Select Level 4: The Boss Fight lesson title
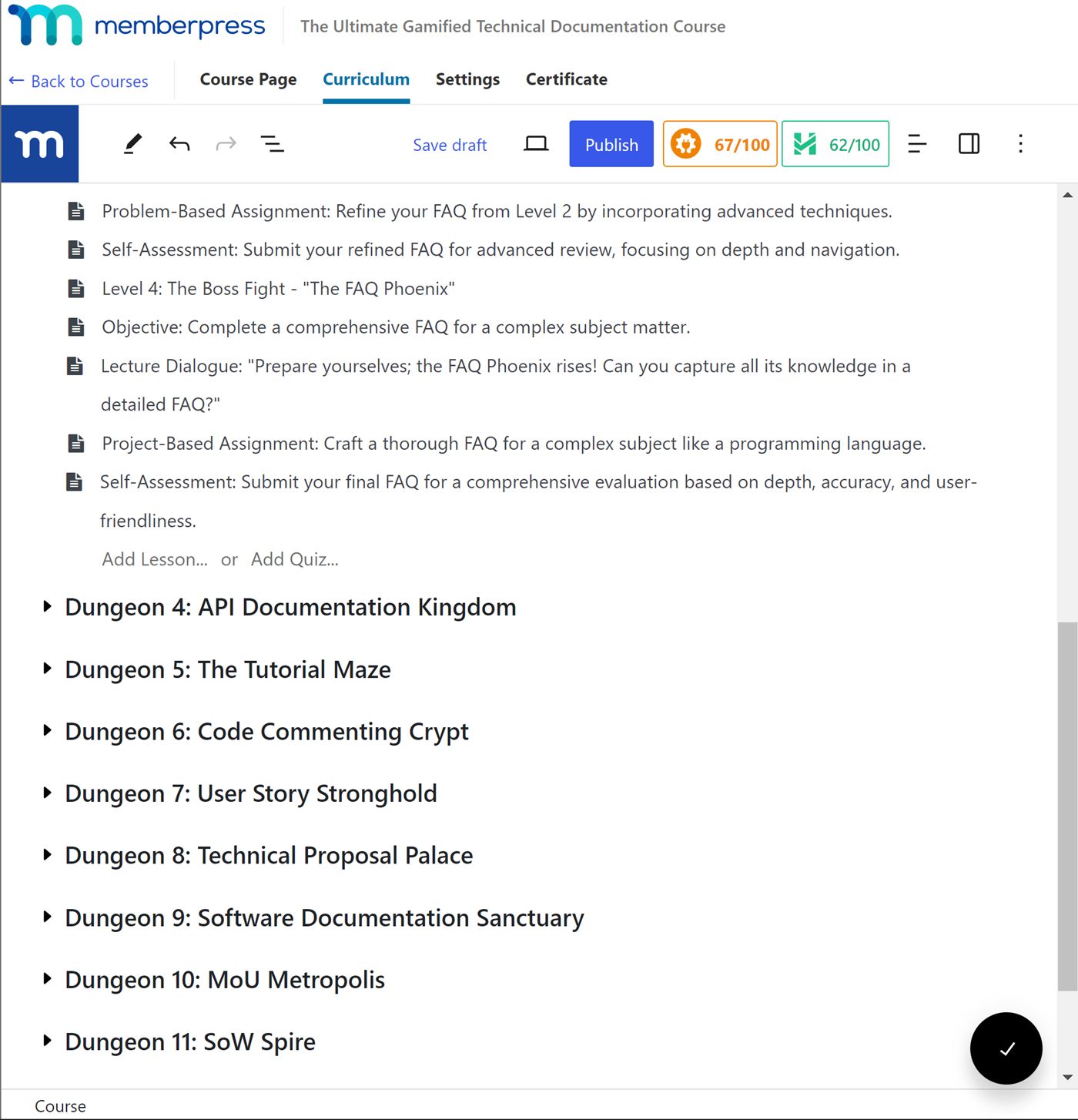This screenshot has height=1120, width=1078. click(278, 289)
